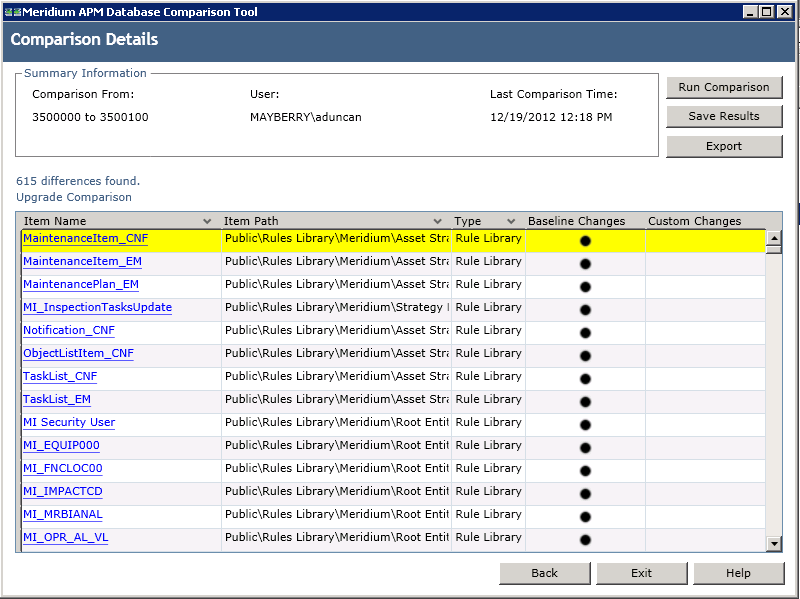Open the Item Path column filter dropdown
This screenshot has width=800, height=599.
point(437,221)
